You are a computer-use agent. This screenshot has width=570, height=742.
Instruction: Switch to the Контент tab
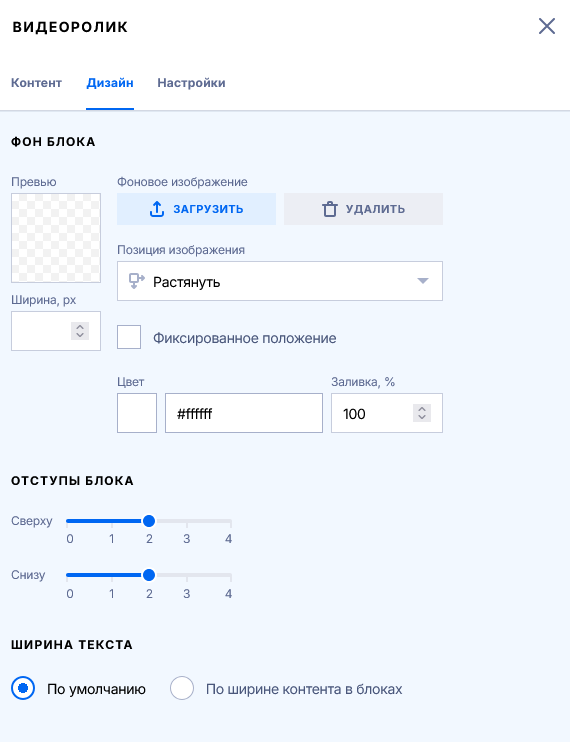[36, 83]
